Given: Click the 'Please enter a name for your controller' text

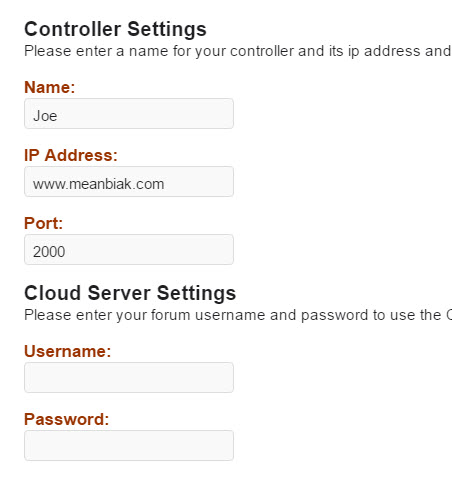Looking at the screenshot, I should coord(159,52).
